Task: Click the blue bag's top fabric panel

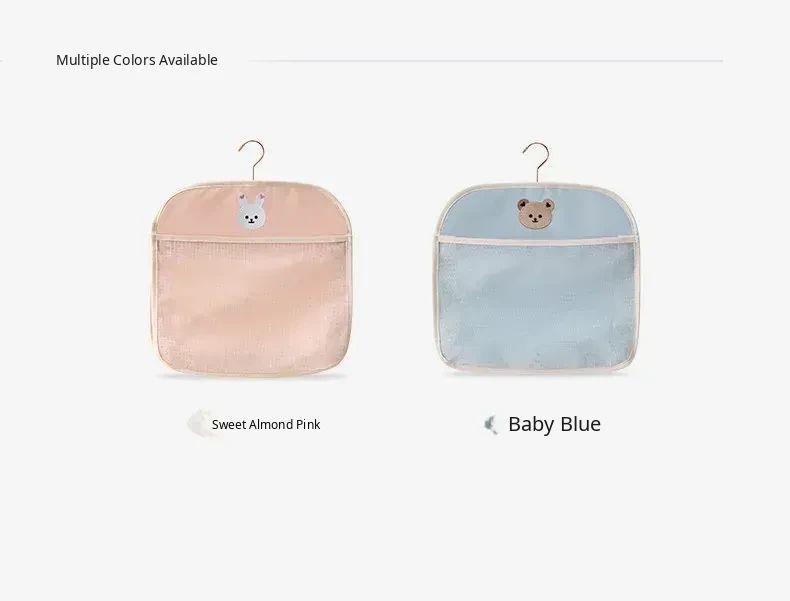Action: pyautogui.click(x=537, y=213)
